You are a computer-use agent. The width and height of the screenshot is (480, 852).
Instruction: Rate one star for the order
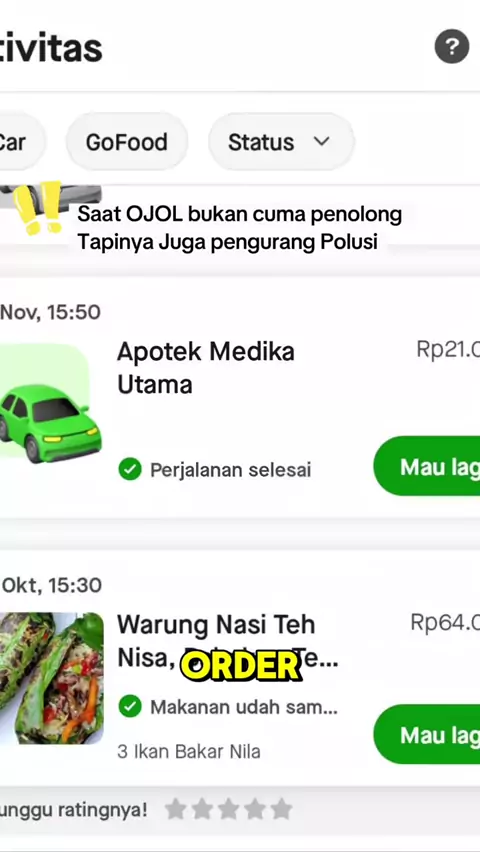point(175,809)
